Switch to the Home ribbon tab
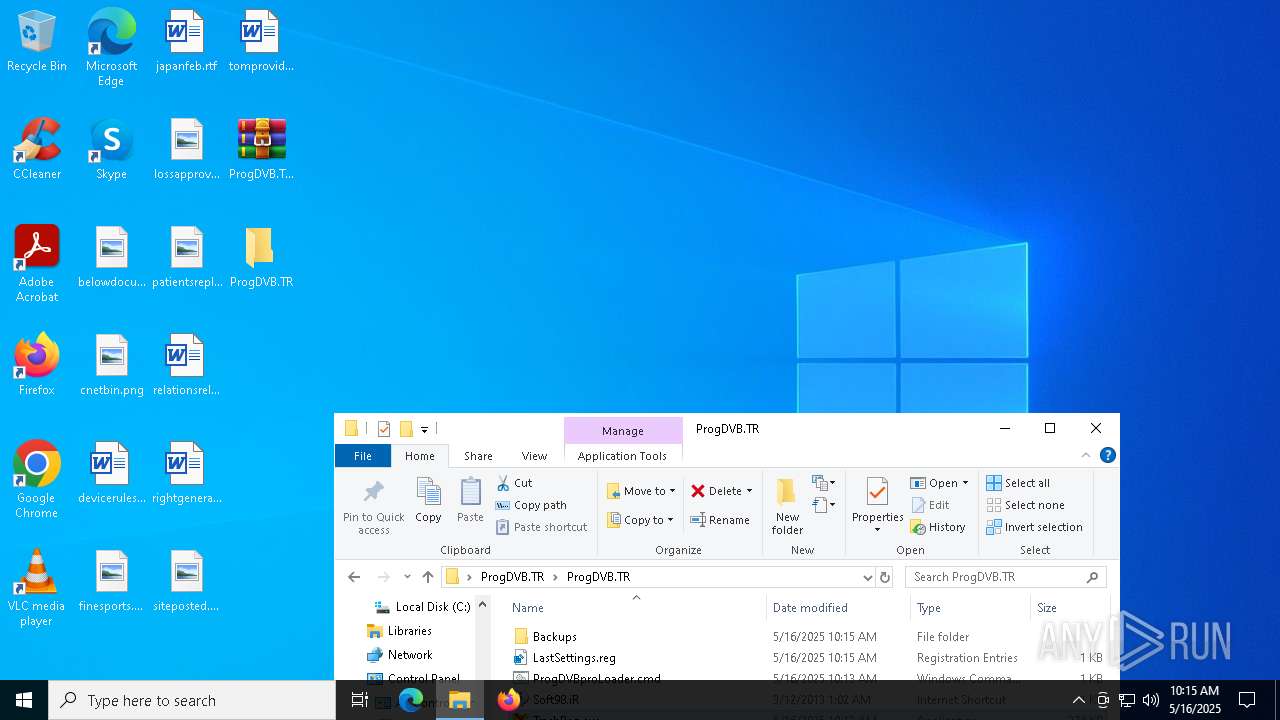 click(x=420, y=456)
